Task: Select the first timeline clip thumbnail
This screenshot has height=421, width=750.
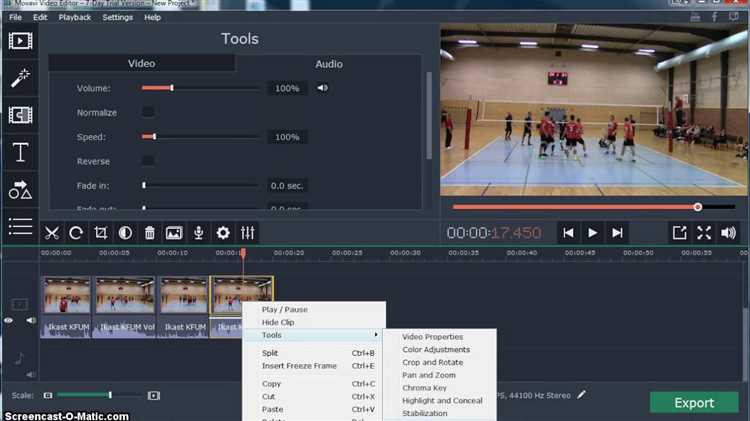Action: pyautogui.click(x=66, y=295)
